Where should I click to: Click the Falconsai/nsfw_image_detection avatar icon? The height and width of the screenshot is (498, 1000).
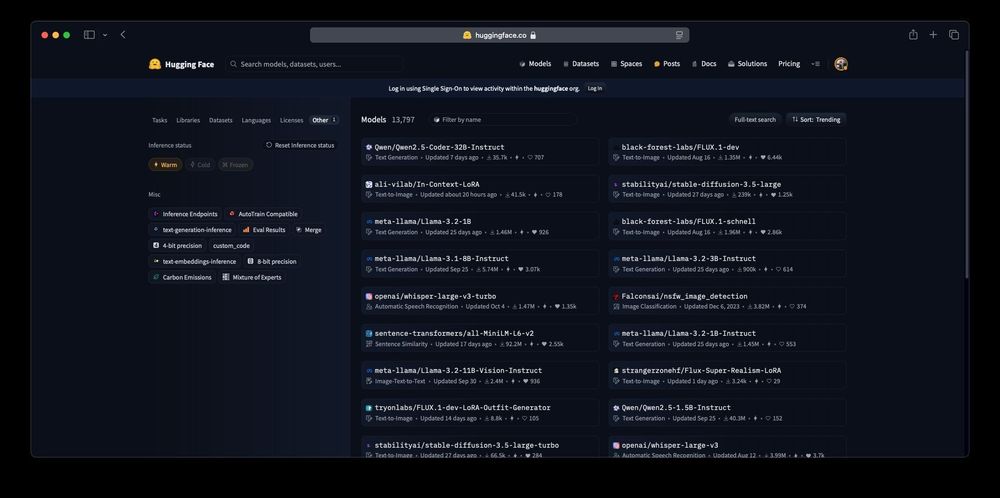[616, 297]
